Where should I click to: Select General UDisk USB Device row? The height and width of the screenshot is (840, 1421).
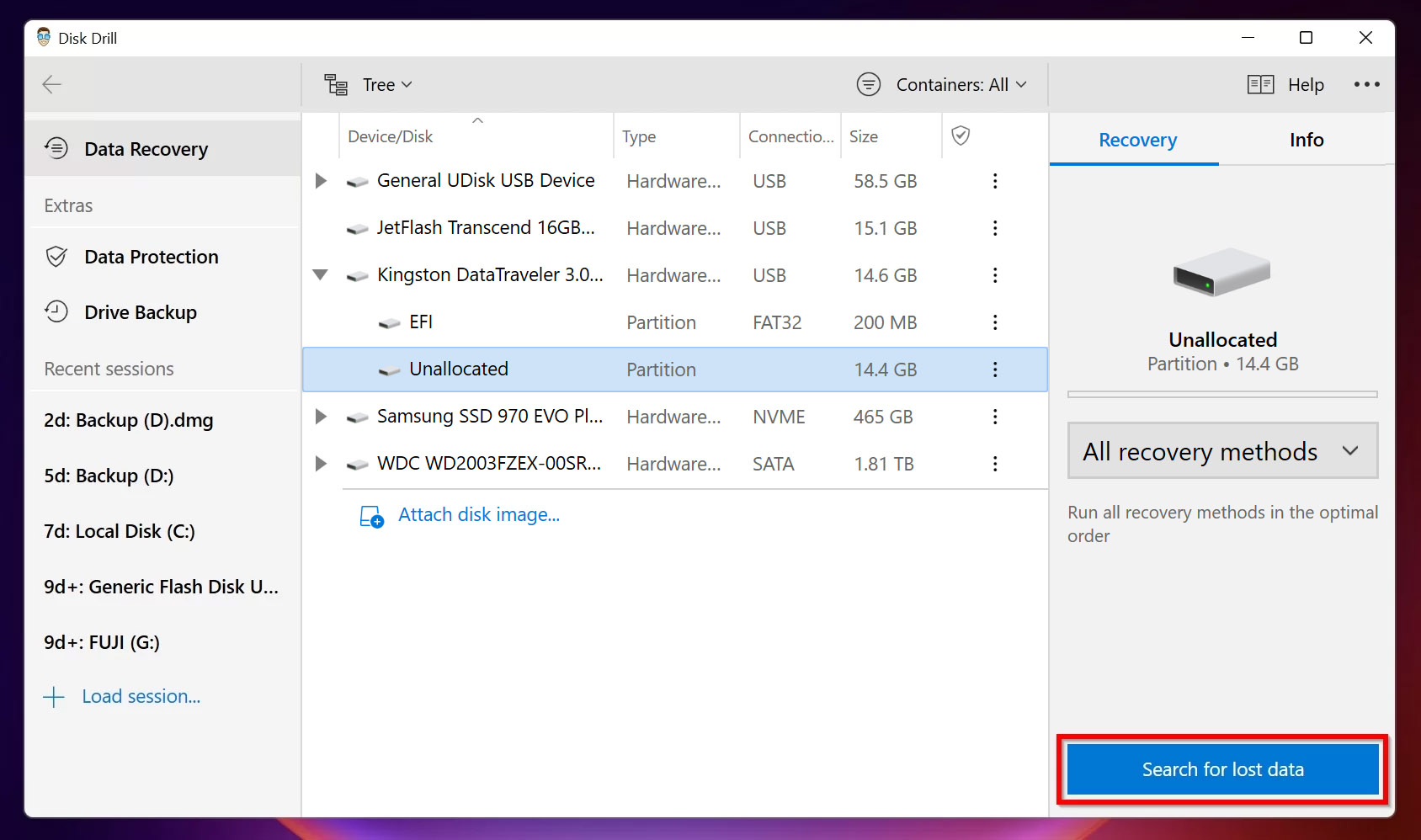(675, 181)
